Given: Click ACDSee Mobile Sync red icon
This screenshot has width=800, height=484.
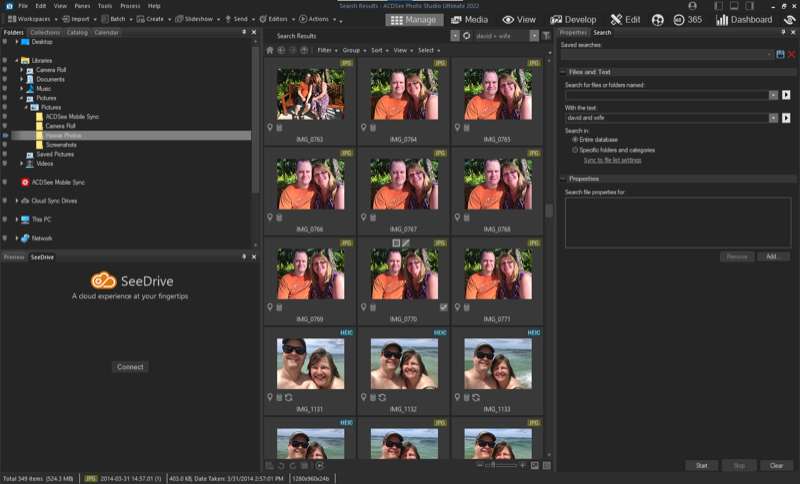Looking at the screenshot, I should [x=25, y=182].
